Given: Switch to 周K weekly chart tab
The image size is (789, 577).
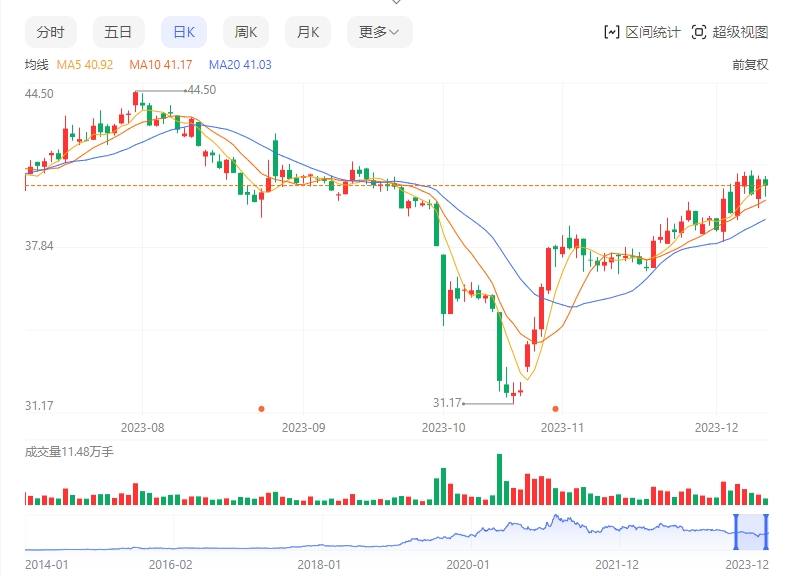Looking at the screenshot, I should tap(245, 32).
